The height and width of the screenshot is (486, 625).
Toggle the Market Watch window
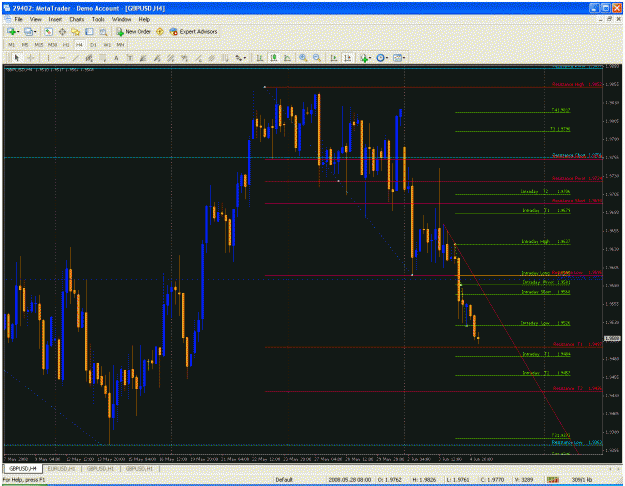[48, 31]
